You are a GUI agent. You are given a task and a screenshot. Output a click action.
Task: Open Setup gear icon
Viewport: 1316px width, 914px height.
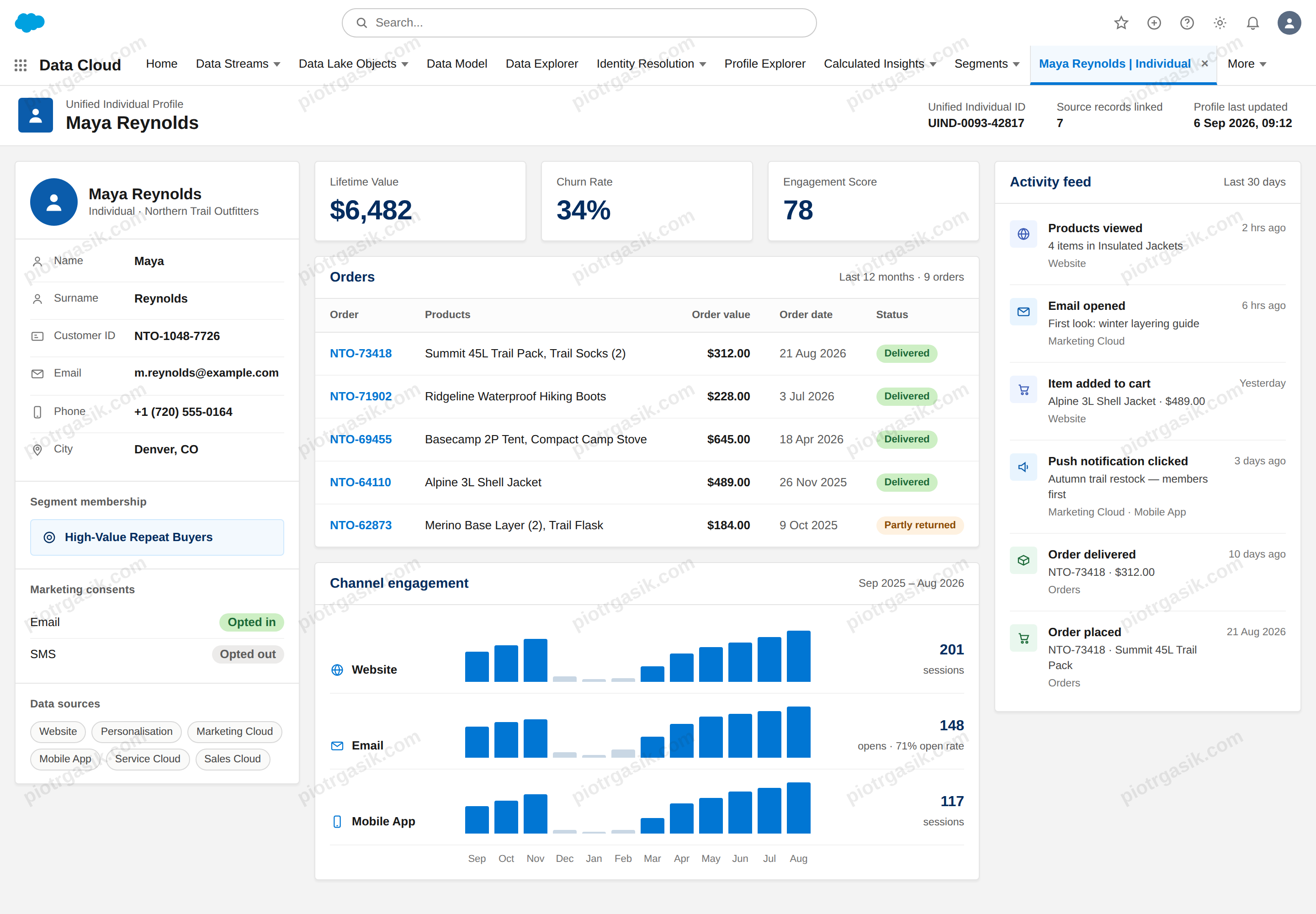coord(1220,23)
